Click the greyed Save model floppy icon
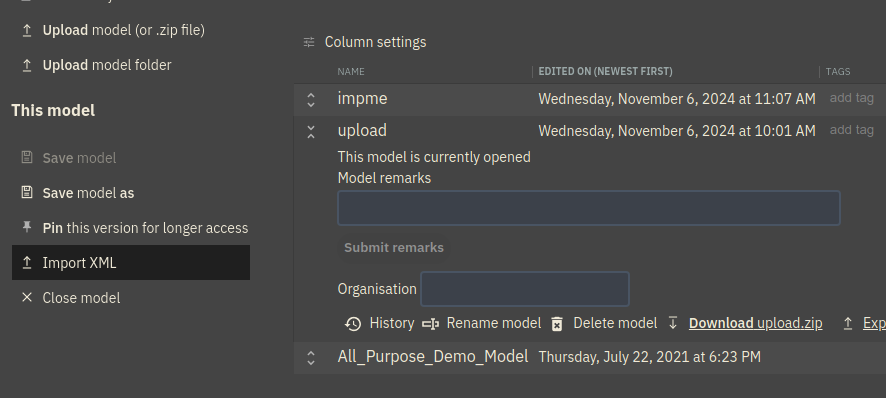 pyautogui.click(x=27, y=157)
